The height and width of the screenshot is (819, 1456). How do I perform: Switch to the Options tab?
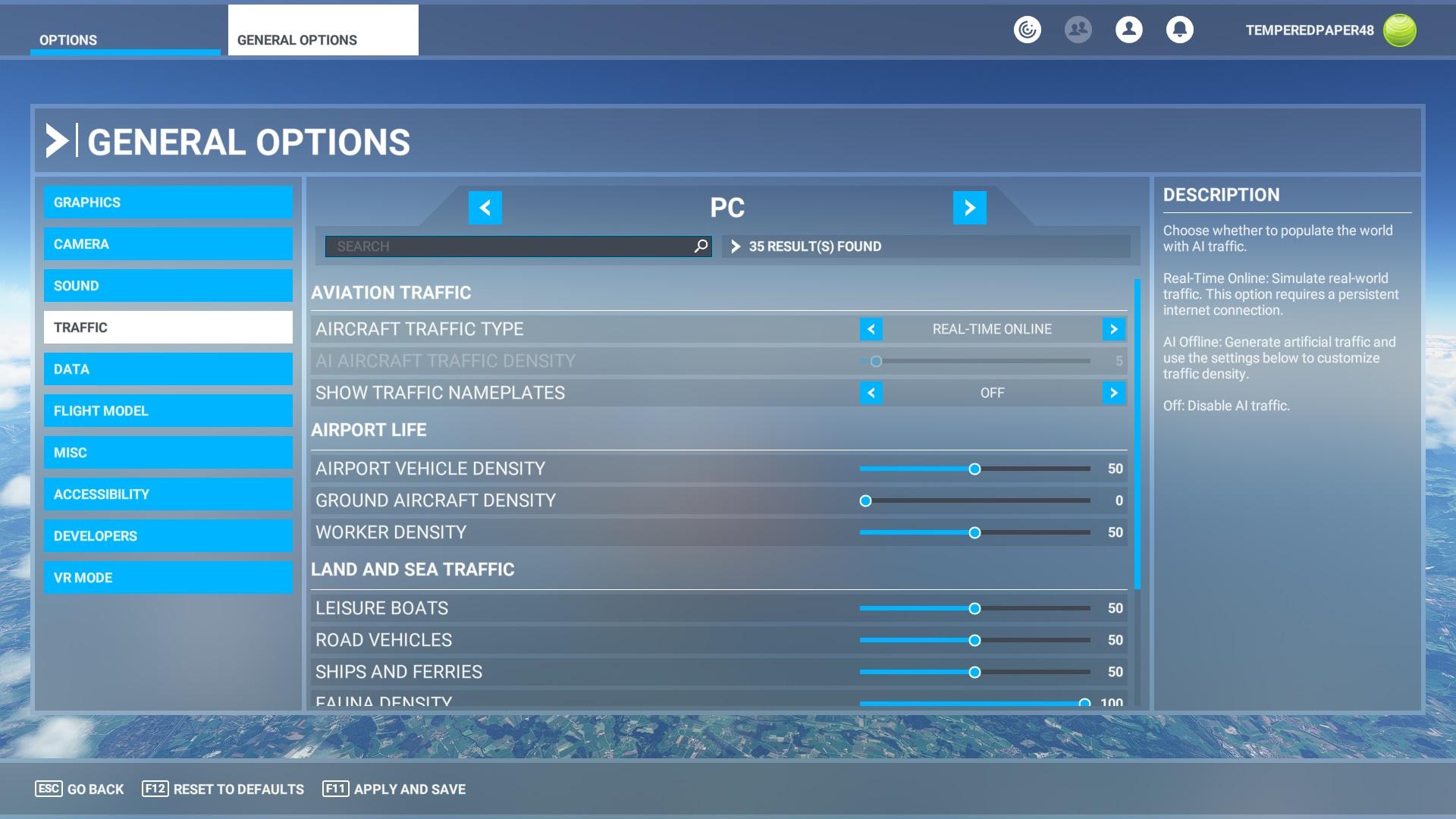pos(125,39)
